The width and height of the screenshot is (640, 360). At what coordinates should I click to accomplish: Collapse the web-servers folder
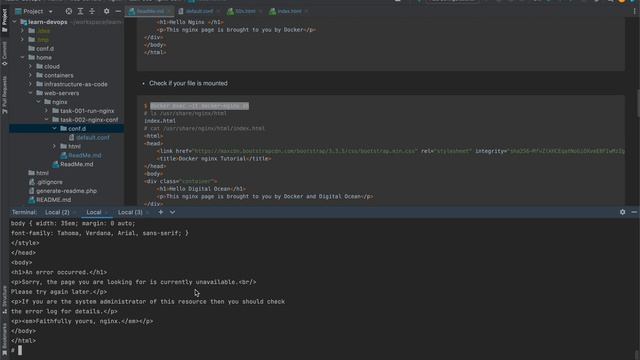coord(30,93)
